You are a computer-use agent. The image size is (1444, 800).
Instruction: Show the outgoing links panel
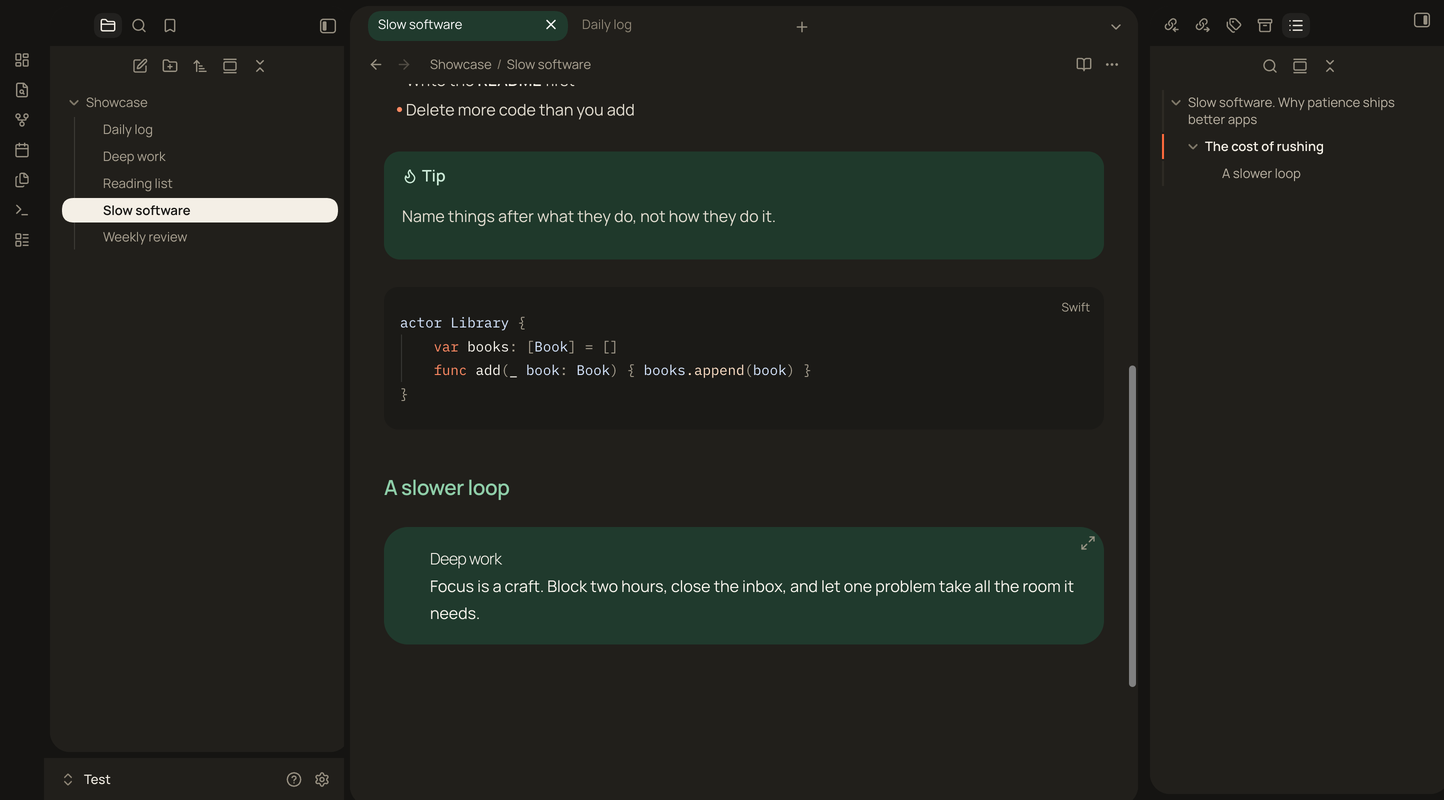1203,26
